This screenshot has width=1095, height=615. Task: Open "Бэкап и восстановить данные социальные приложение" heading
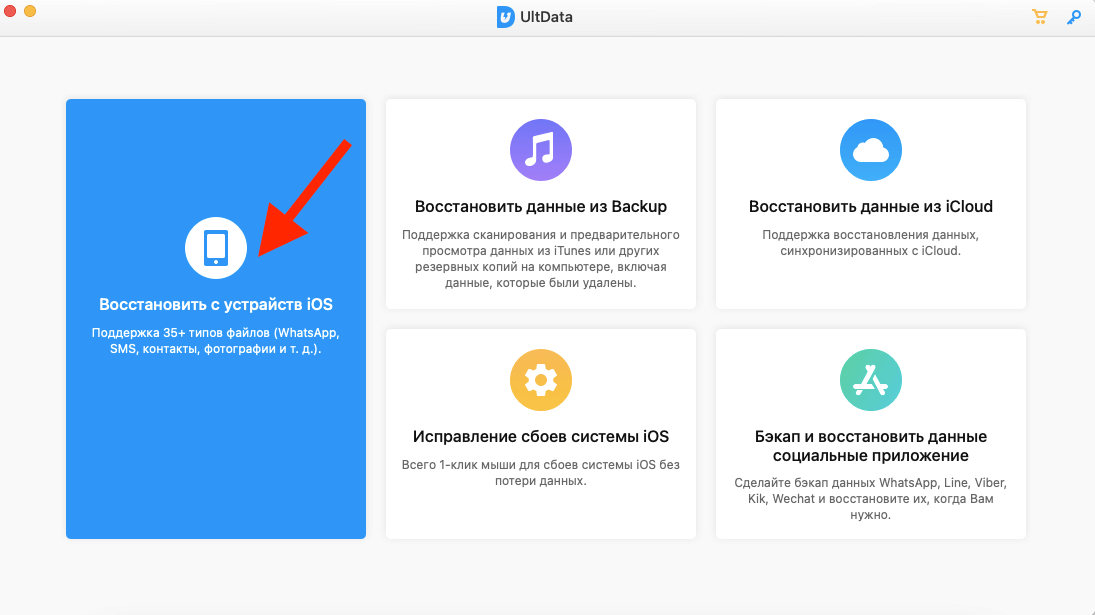[x=870, y=446]
